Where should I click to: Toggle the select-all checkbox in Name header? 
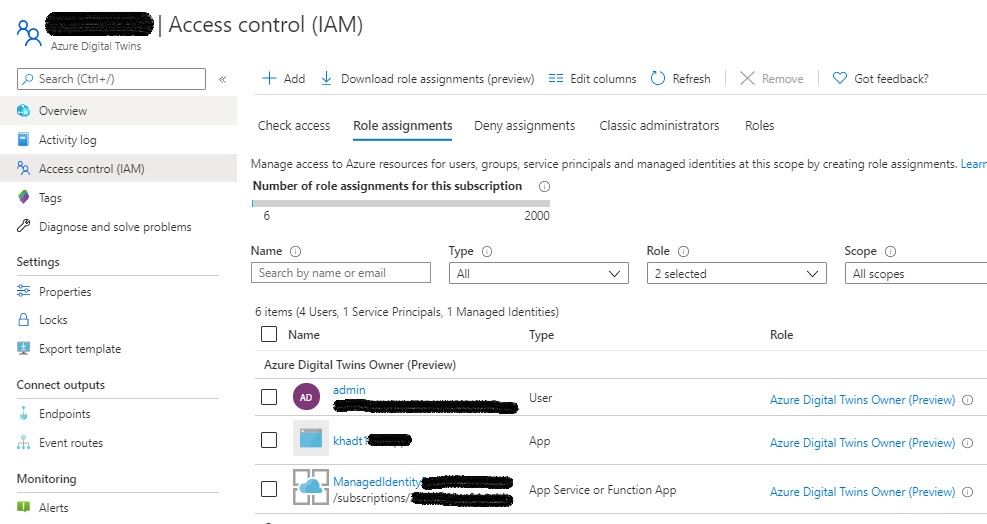pyautogui.click(x=269, y=334)
